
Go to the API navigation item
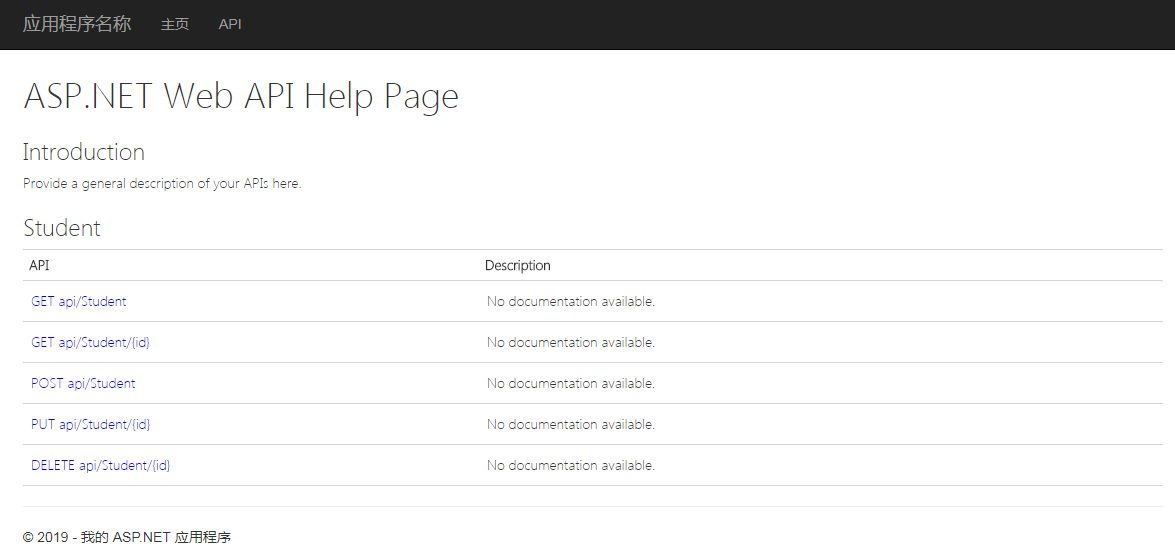tap(230, 24)
